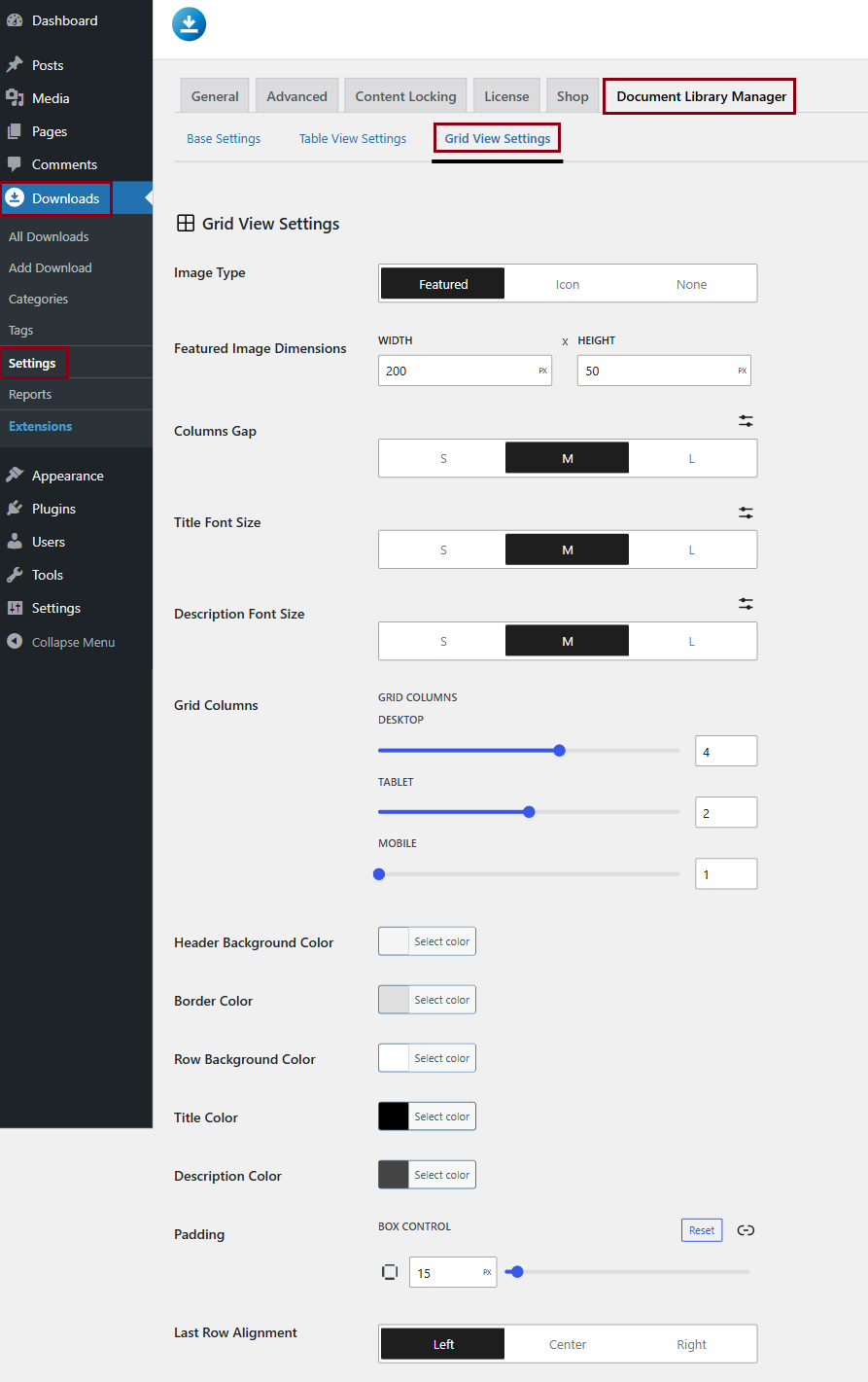Switch to Grid View Settings sub-tab
The width and height of the screenshot is (868, 1382).
pos(498,138)
